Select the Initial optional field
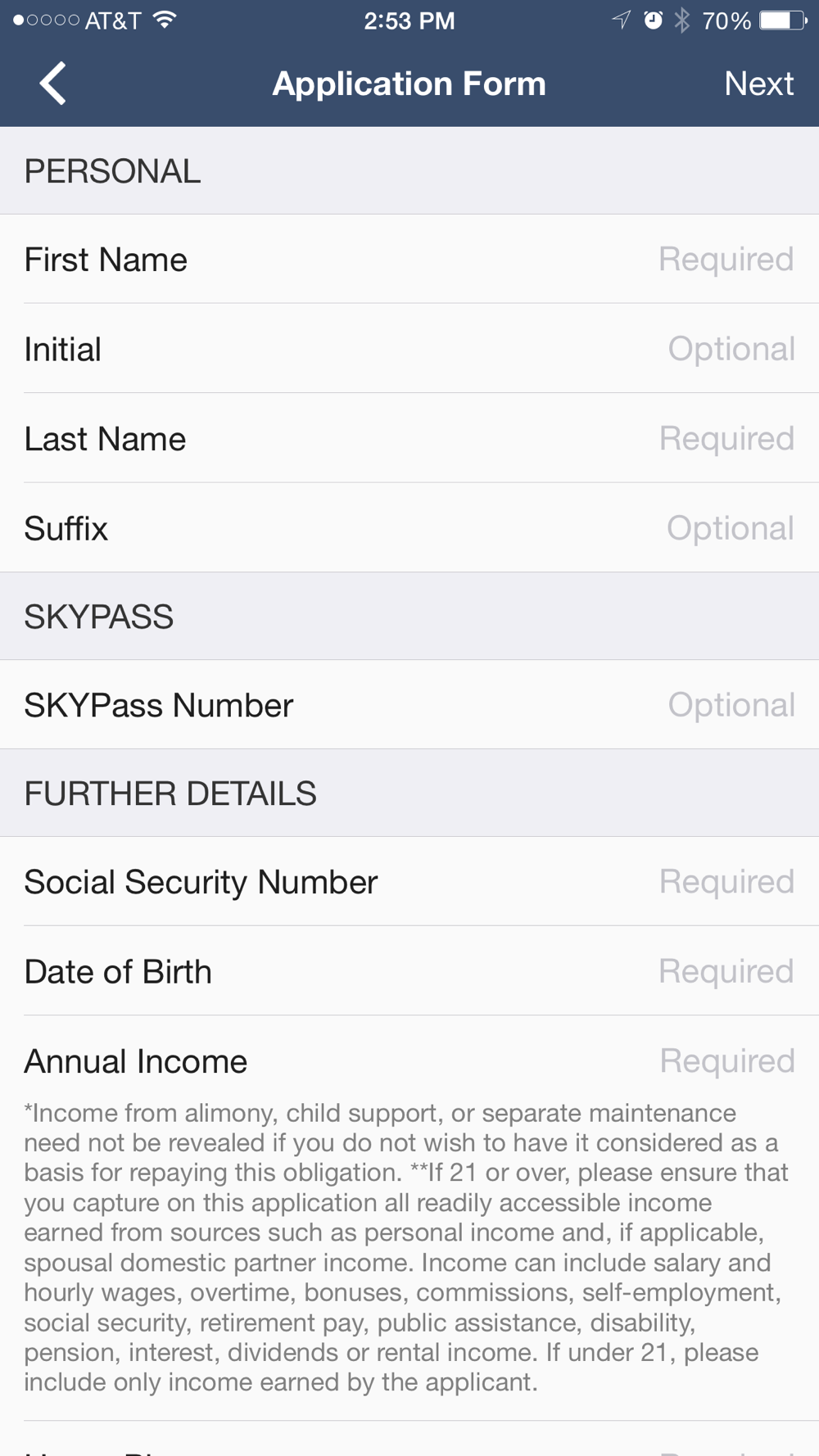The image size is (819, 1456). [x=409, y=349]
